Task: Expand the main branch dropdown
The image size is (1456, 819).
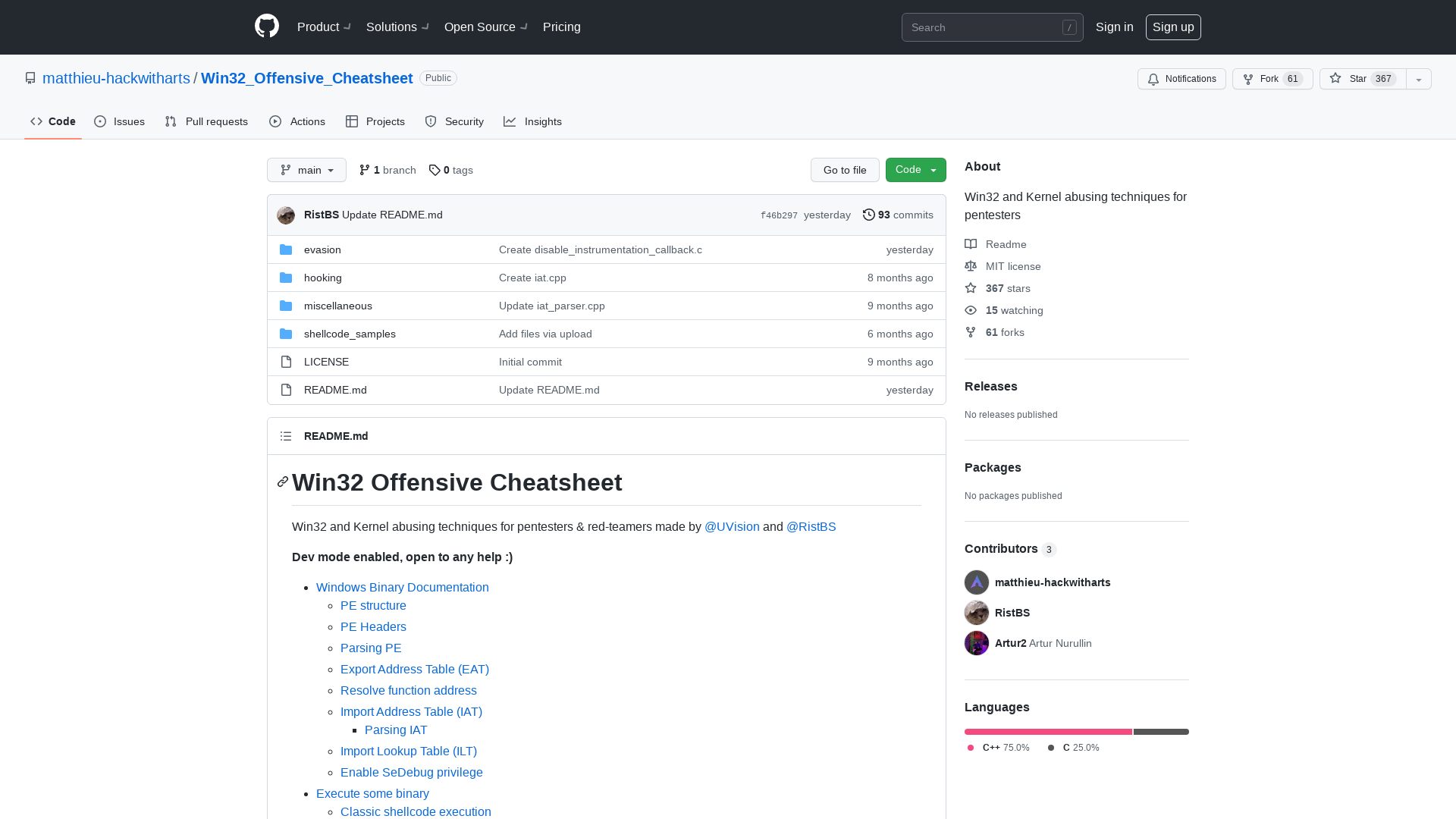Action: (x=306, y=170)
